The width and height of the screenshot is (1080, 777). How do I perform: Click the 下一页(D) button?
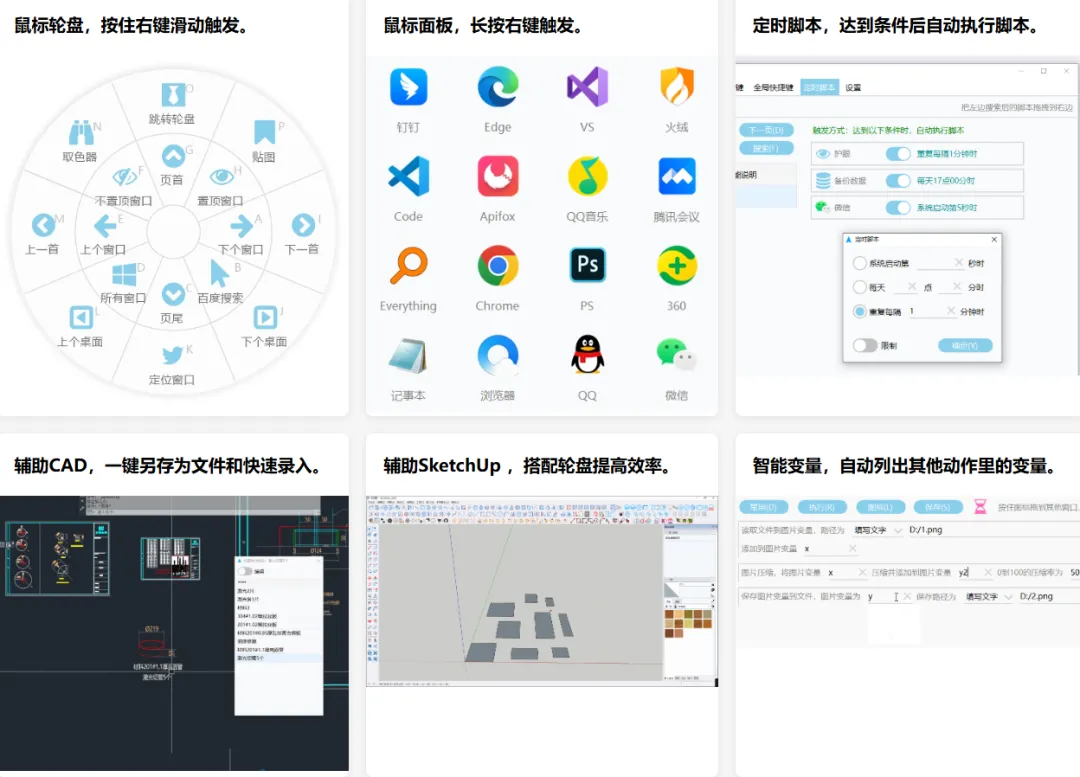pyautogui.click(x=767, y=130)
